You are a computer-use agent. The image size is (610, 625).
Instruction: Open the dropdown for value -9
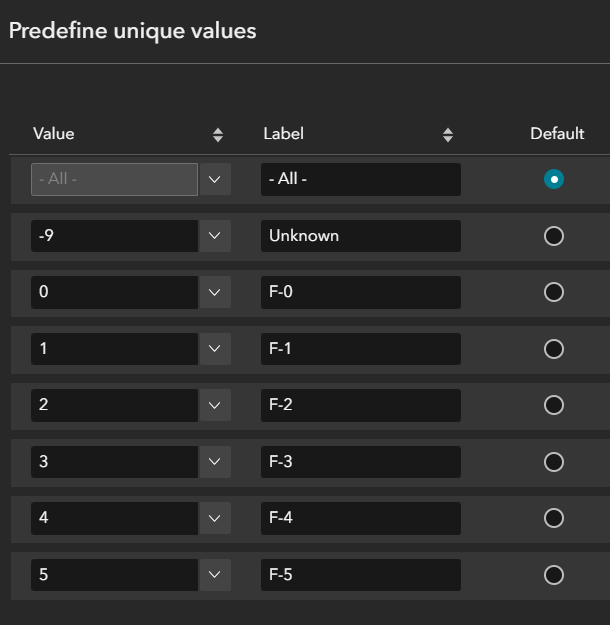click(215, 236)
